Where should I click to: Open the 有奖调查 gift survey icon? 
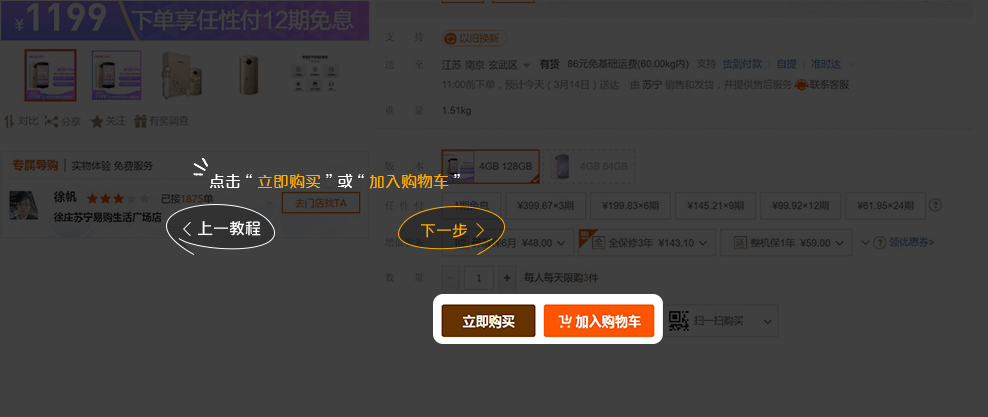[140, 121]
